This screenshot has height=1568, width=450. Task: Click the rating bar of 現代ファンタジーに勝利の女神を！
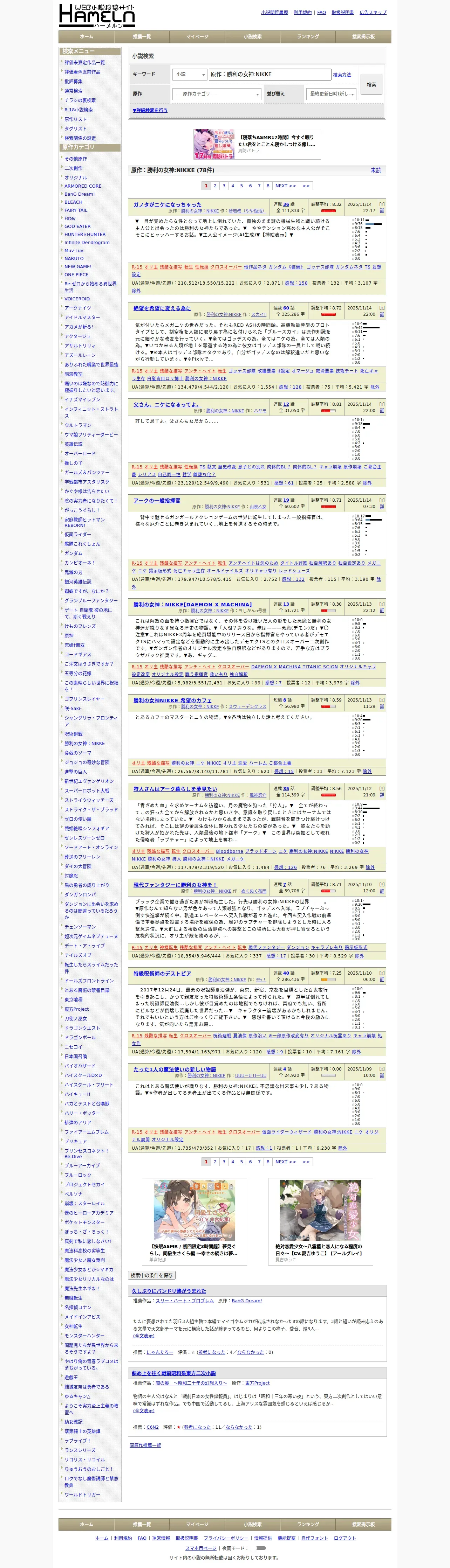(x=328, y=891)
